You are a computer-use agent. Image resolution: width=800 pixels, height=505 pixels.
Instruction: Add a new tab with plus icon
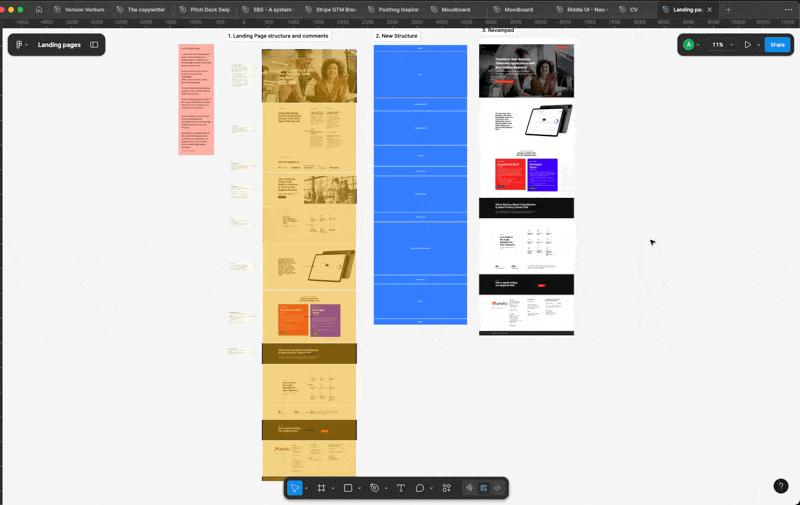click(x=728, y=9)
